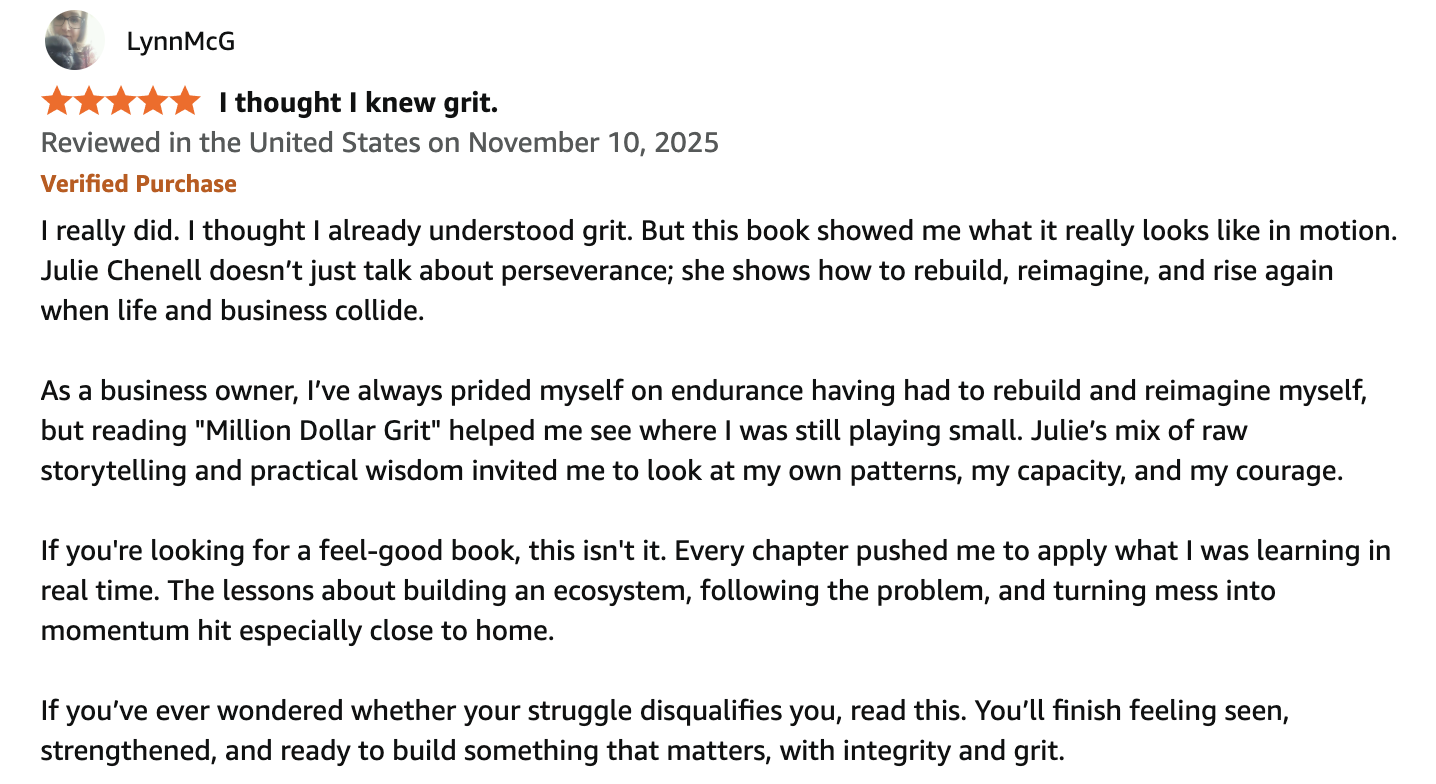Click the fifth orange rating star
This screenshot has height=784, width=1436.
[185, 101]
